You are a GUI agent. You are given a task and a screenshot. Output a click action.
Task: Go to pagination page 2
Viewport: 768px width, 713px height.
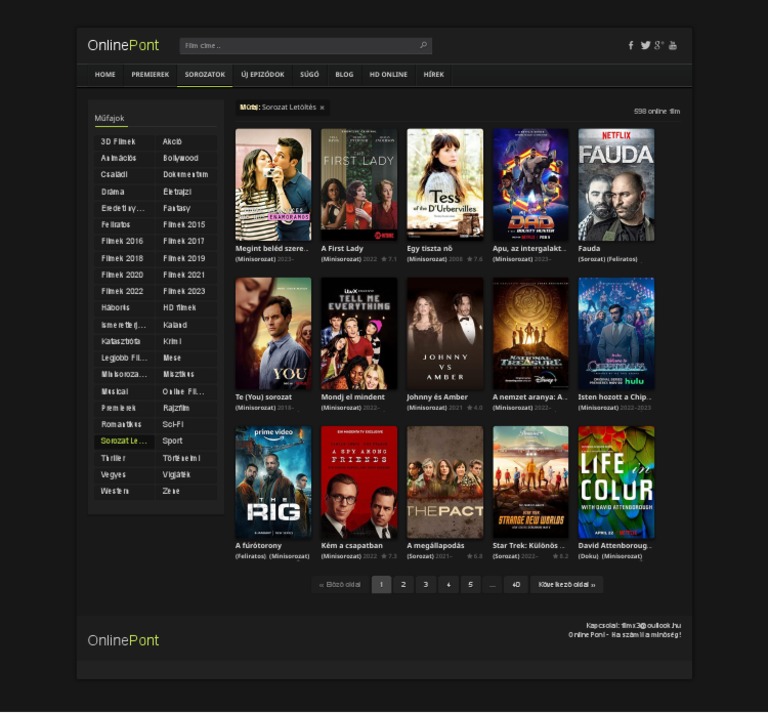404,585
